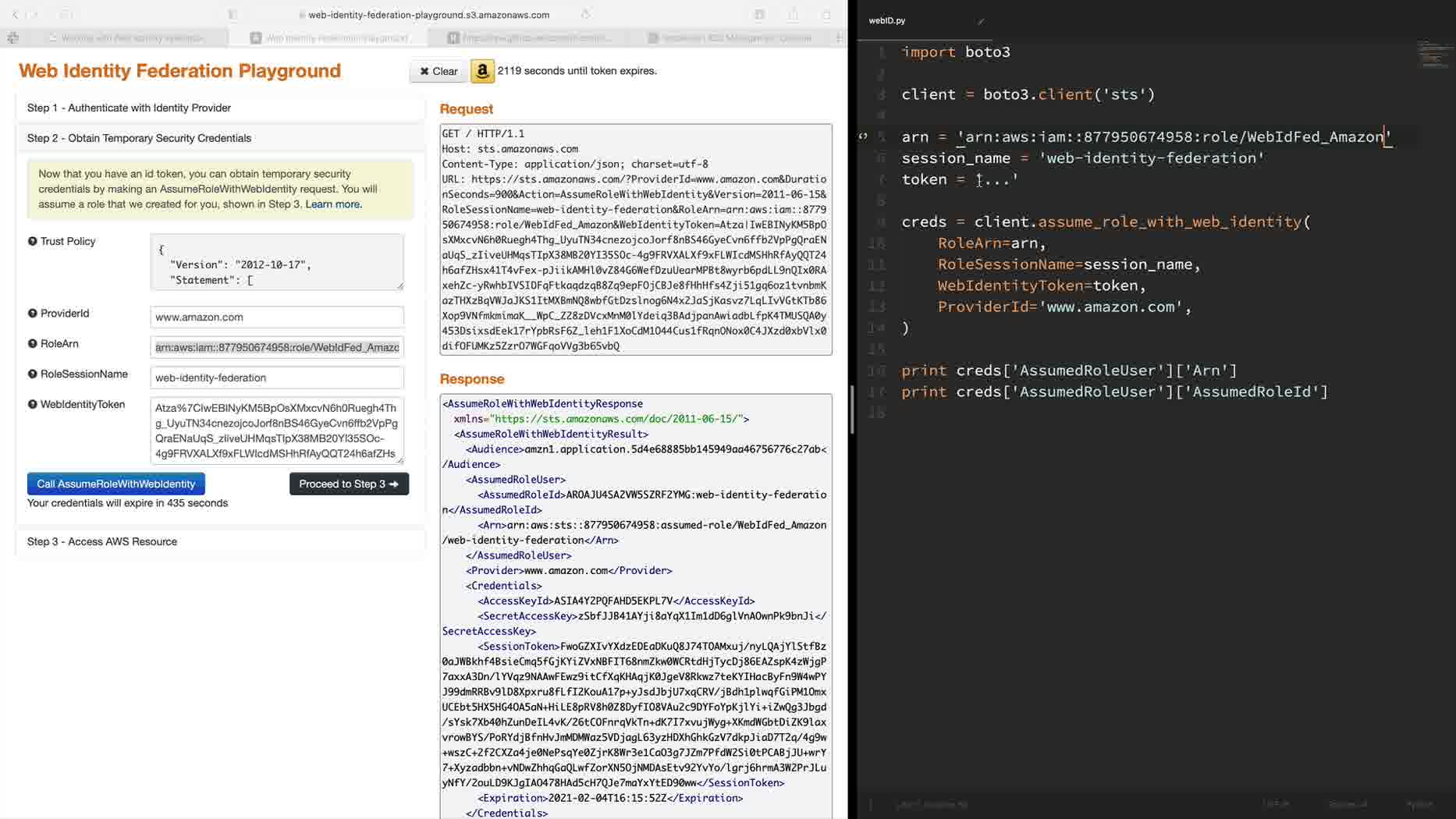
Task: Focus the RoleSessionName text field
Action: (x=276, y=378)
